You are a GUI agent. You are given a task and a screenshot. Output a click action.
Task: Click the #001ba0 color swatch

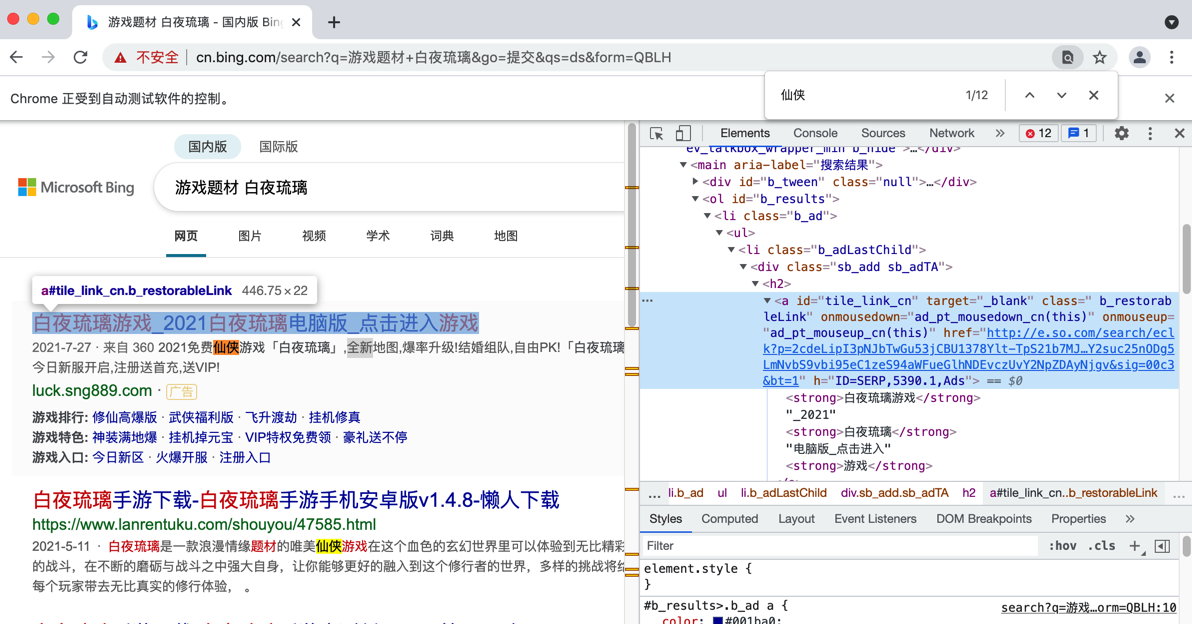(x=718, y=620)
